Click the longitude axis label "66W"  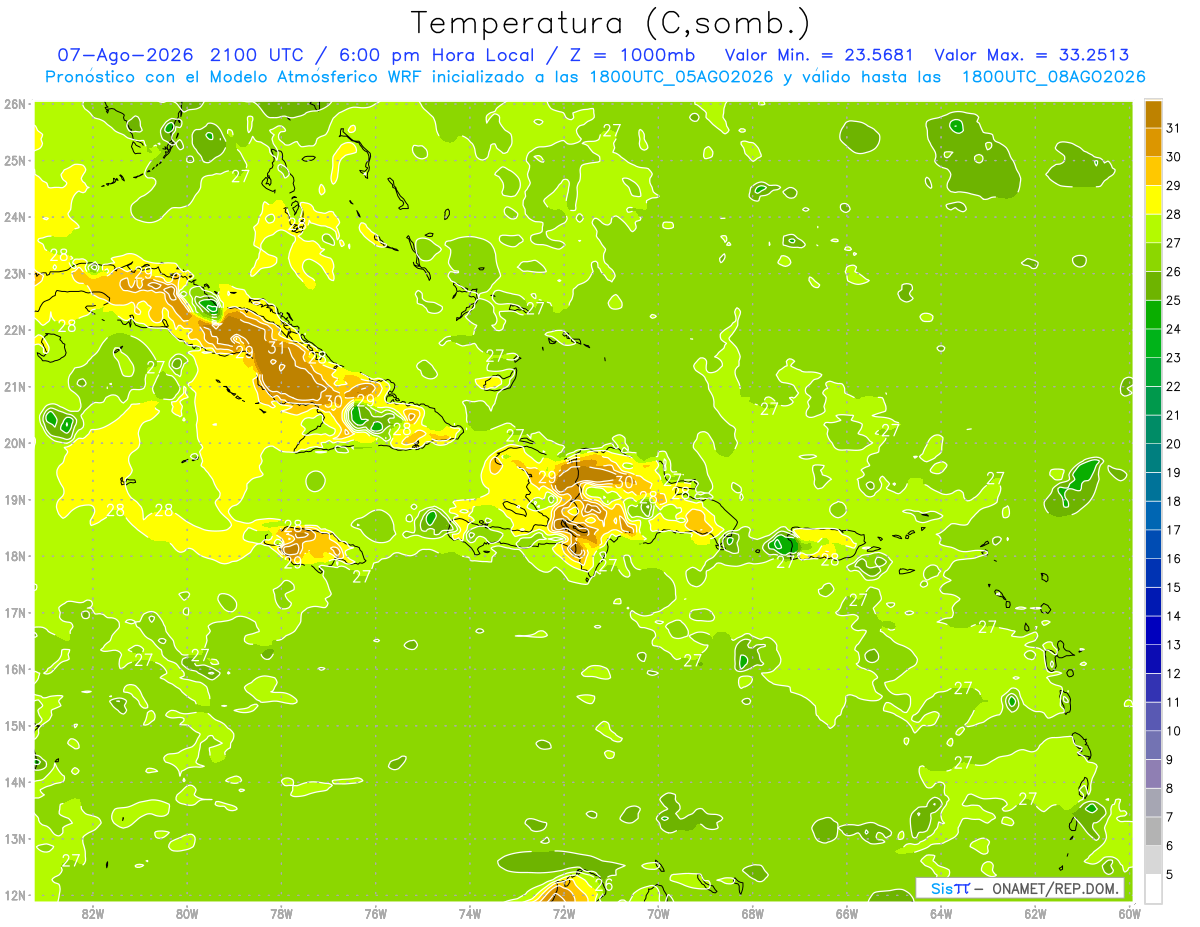[846, 913]
